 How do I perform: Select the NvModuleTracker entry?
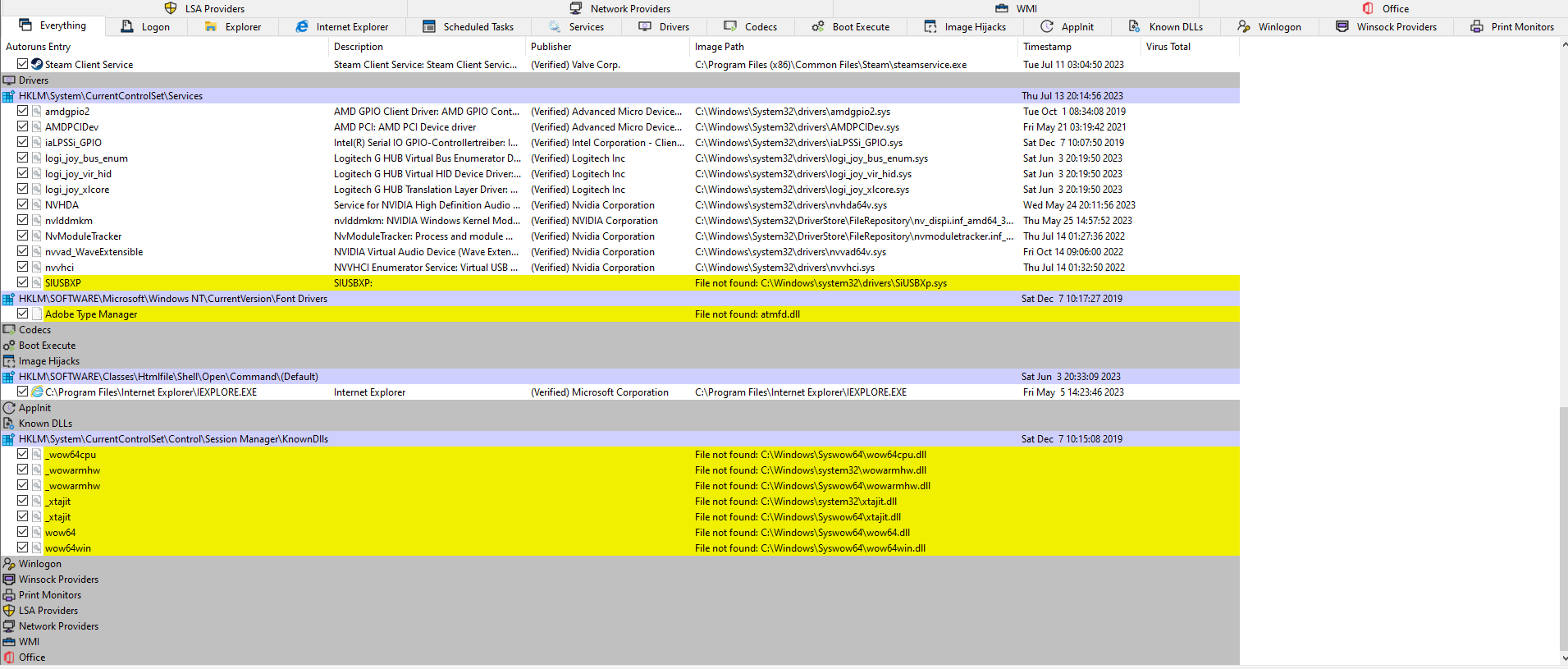(619, 236)
